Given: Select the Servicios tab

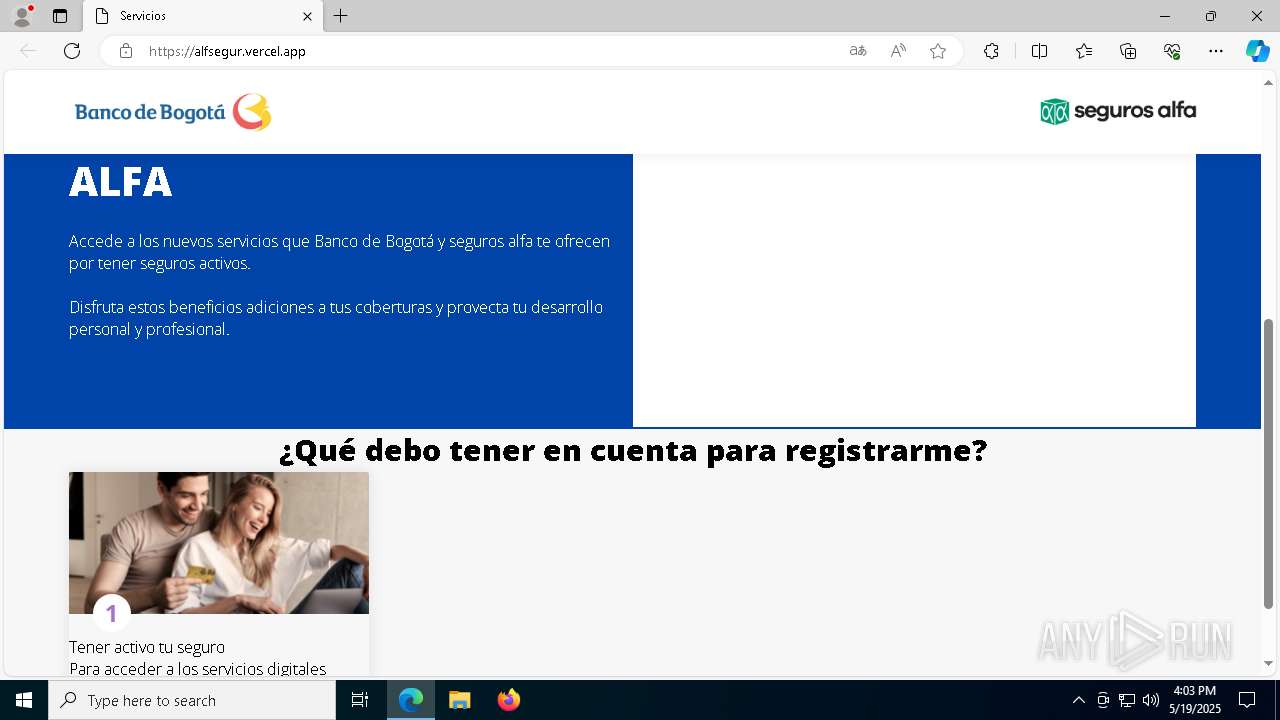Looking at the screenshot, I should tap(203, 16).
